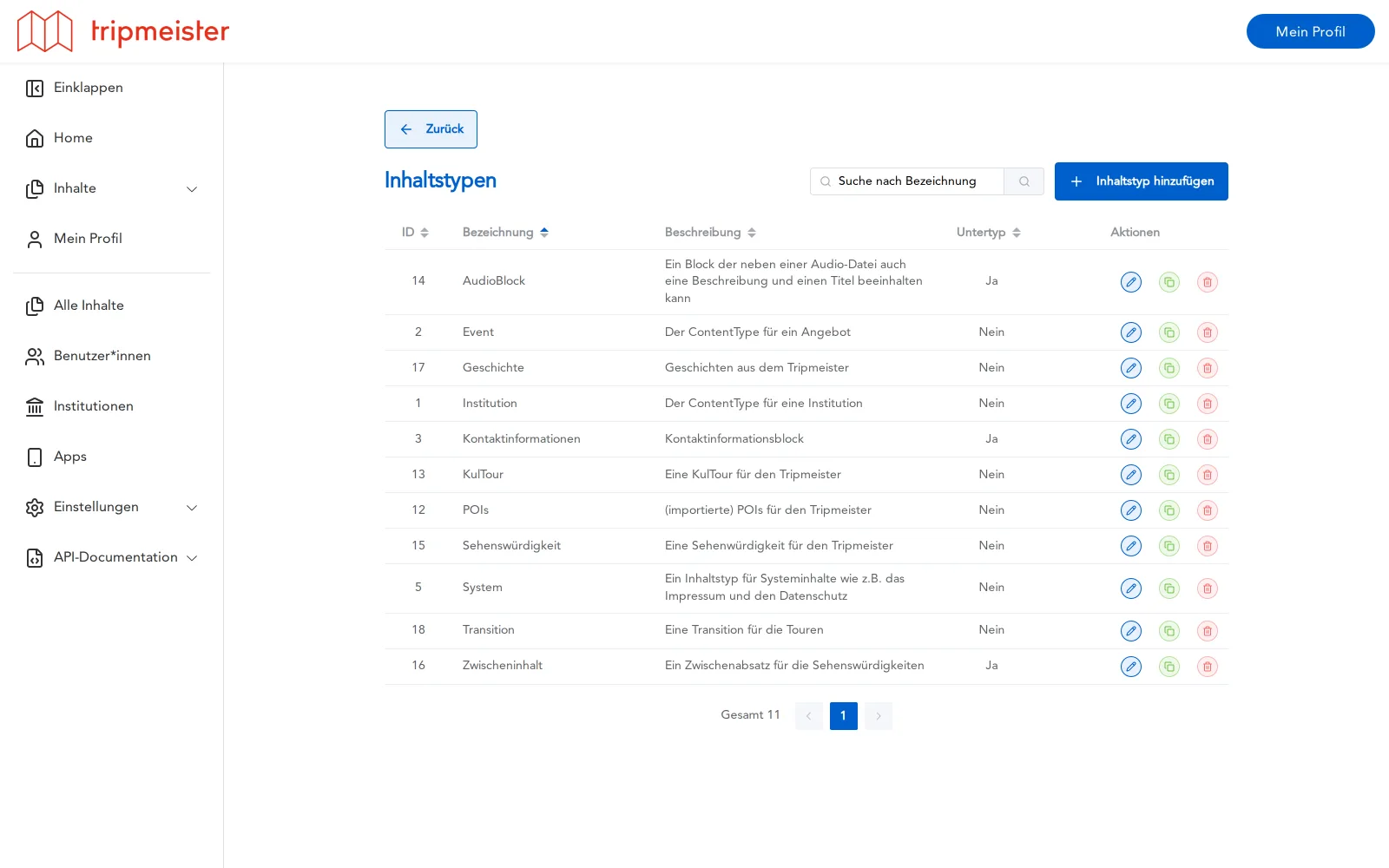Edit the Institution row
The image size is (1389, 868).
tap(1130, 404)
